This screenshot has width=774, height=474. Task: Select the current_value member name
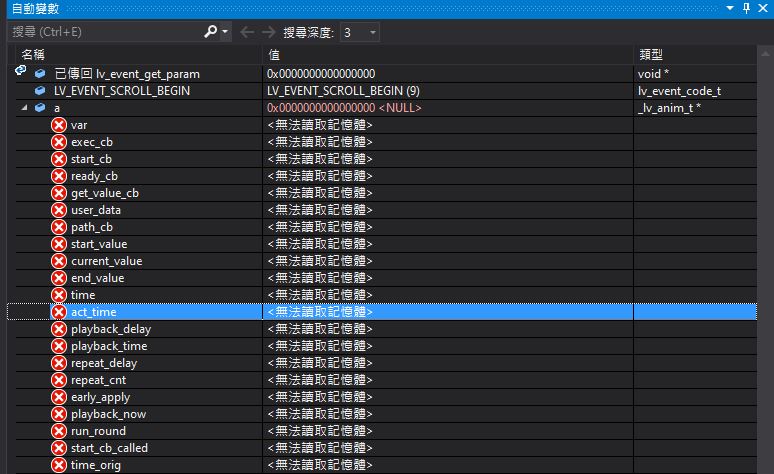pyautogui.click(x=107, y=261)
